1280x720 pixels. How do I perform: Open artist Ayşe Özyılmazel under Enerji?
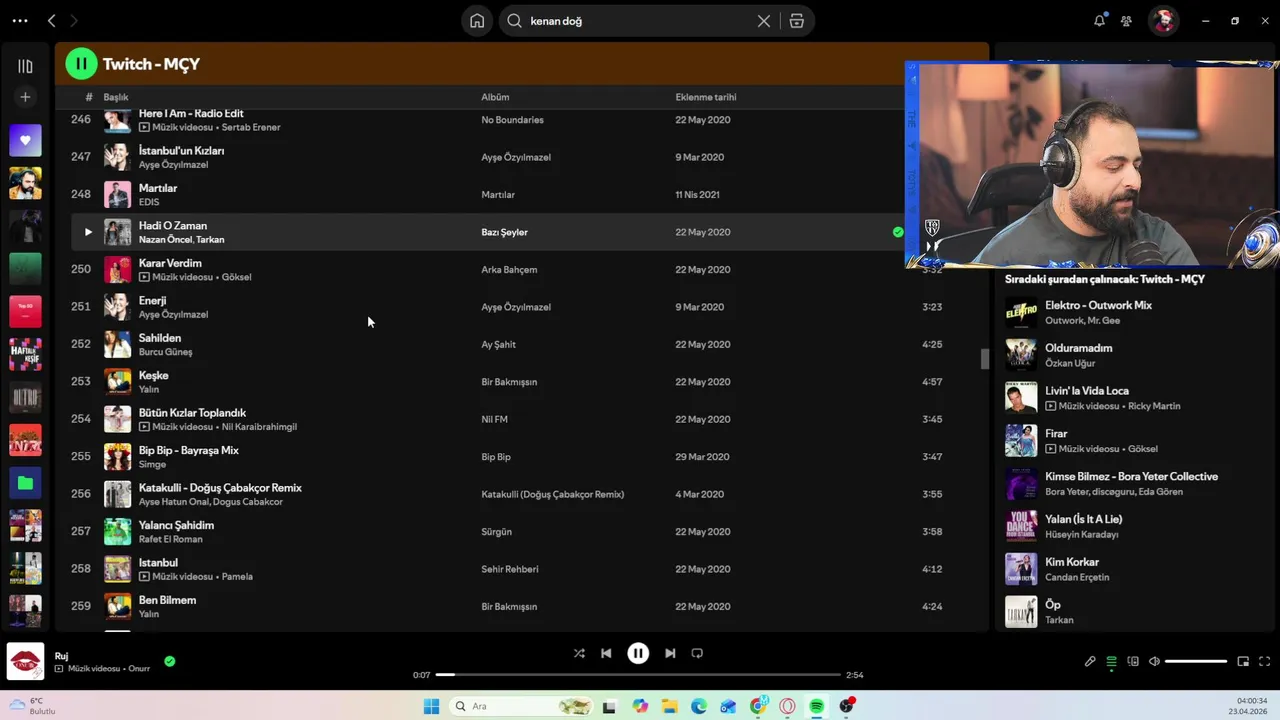(173, 314)
